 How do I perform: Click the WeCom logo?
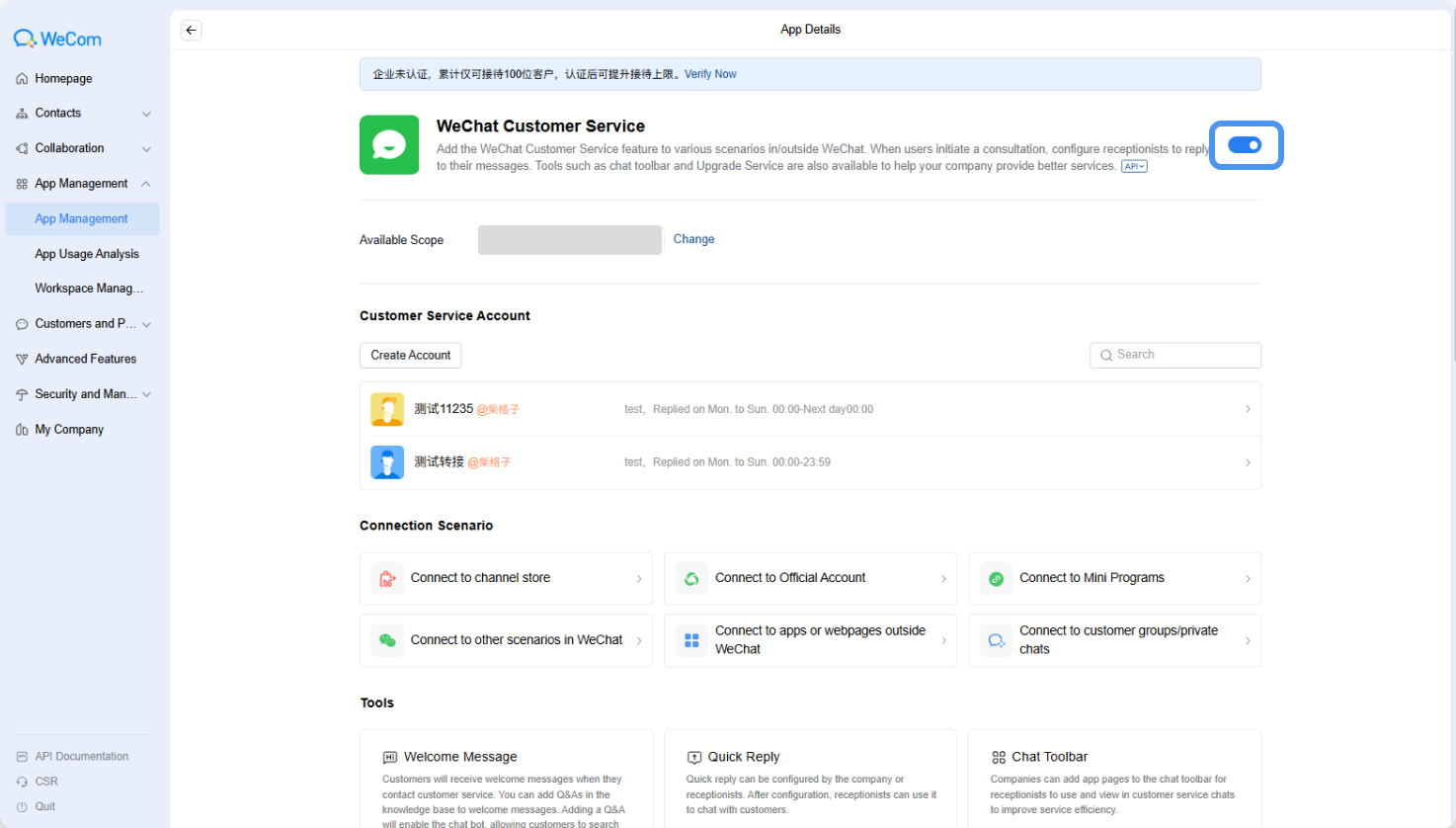57,39
